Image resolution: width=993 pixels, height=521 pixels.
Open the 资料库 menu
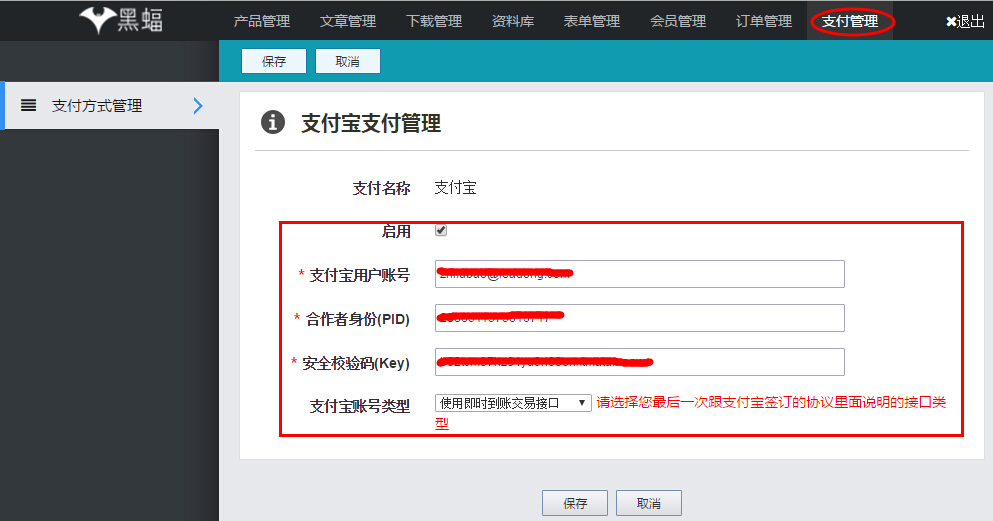[x=513, y=22]
